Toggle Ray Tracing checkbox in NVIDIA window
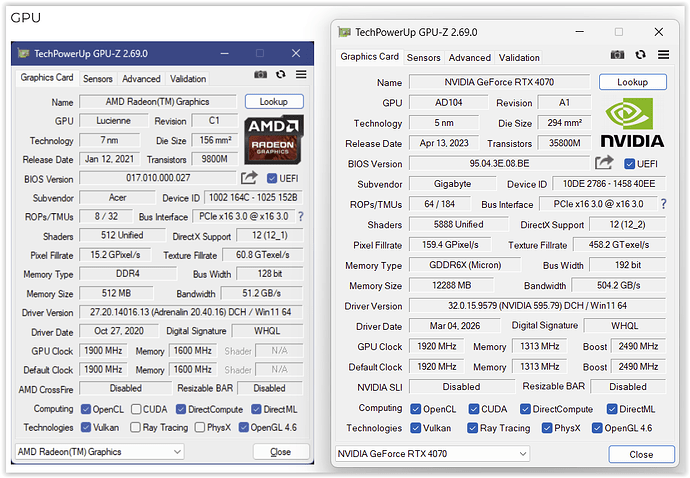 [x=473, y=428]
